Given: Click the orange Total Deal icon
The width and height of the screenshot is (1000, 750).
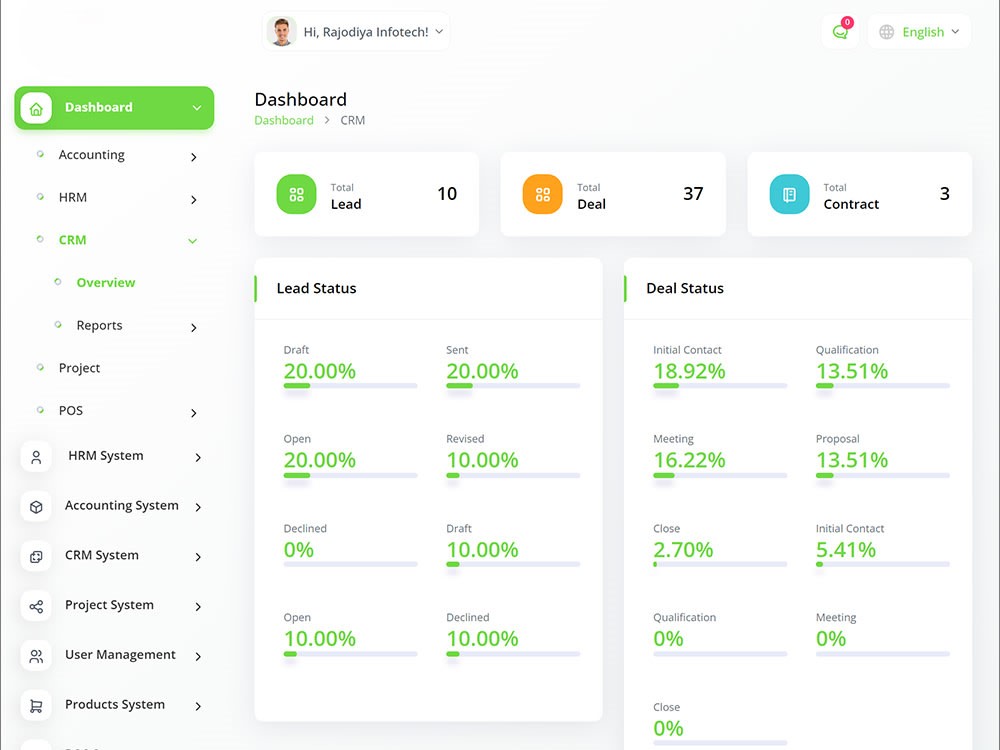Looking at the screenshot, I should (543, 194).
